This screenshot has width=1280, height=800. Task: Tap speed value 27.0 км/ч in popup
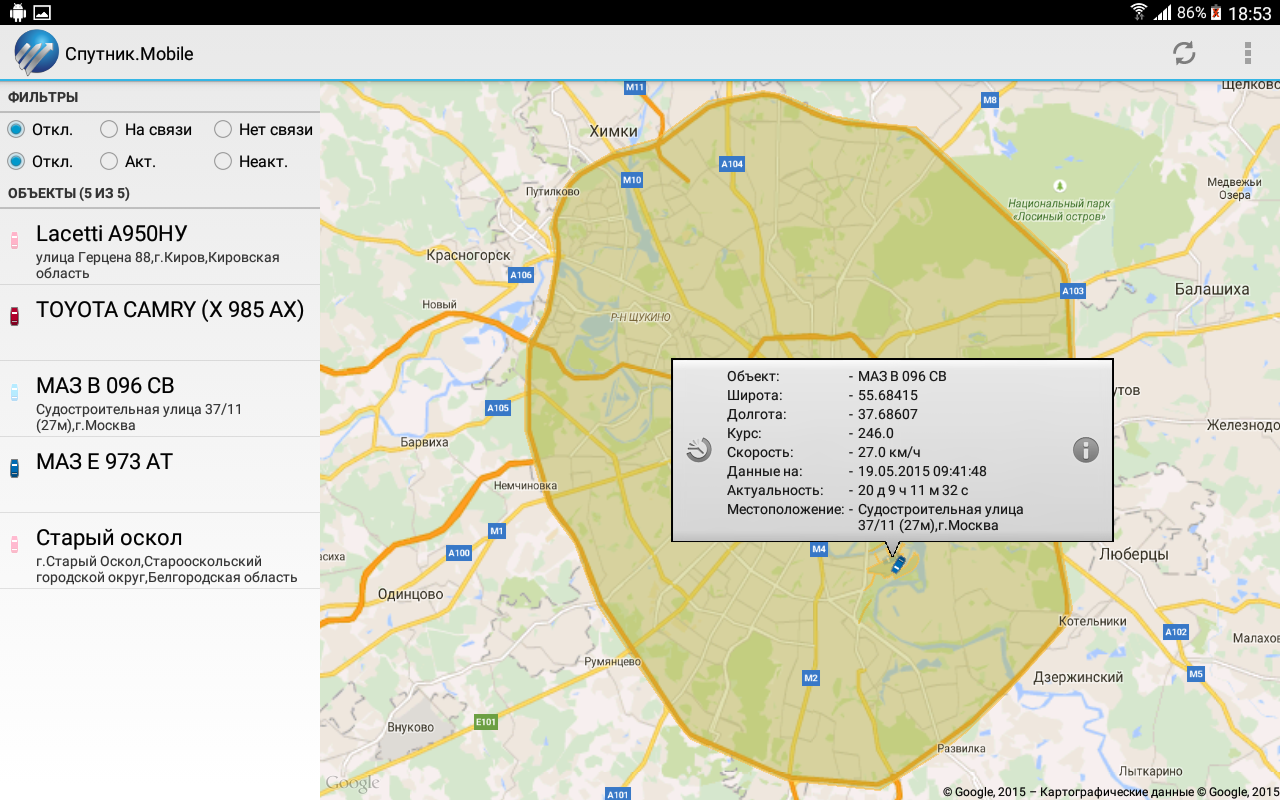click(889, 452)
